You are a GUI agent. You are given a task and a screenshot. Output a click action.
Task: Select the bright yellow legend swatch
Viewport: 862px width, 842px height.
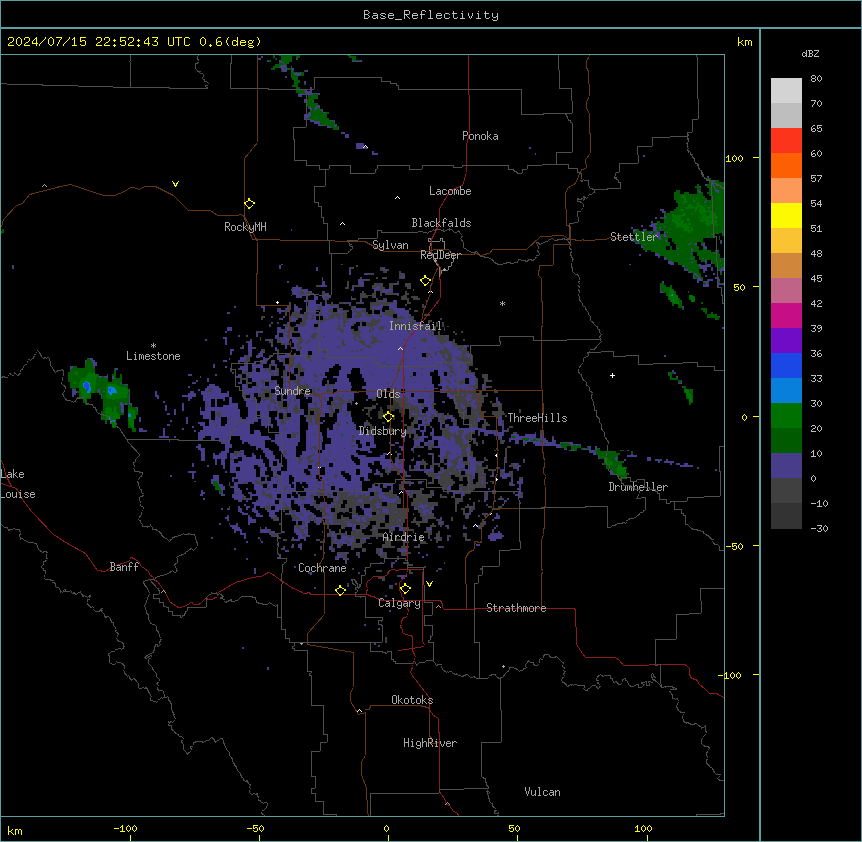(786, 215)
